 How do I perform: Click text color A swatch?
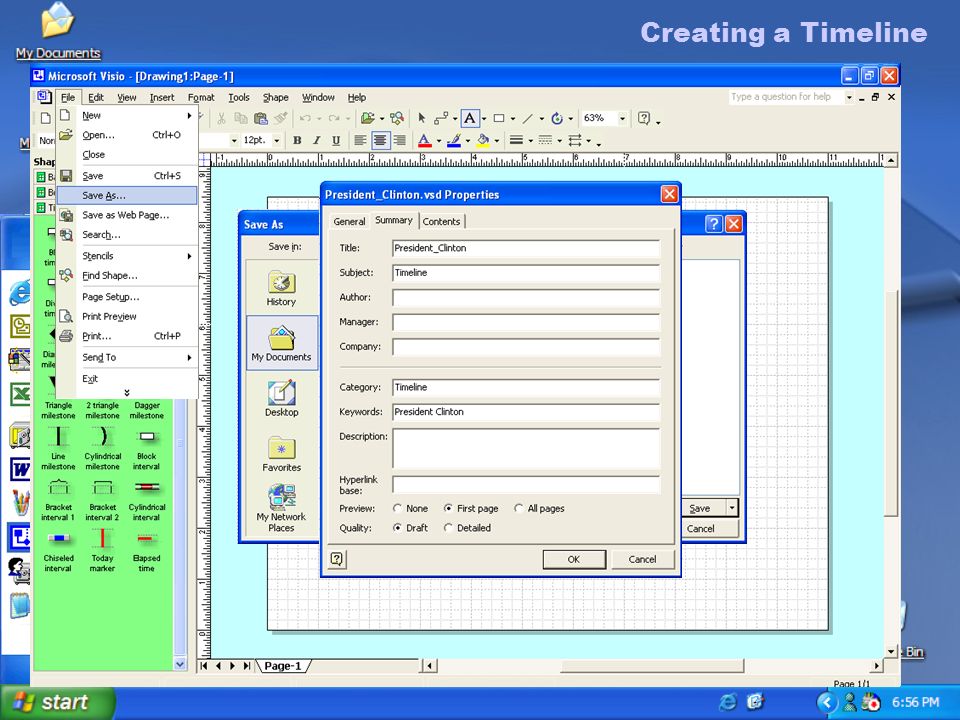pyautogui.click(x=424, y=141)
